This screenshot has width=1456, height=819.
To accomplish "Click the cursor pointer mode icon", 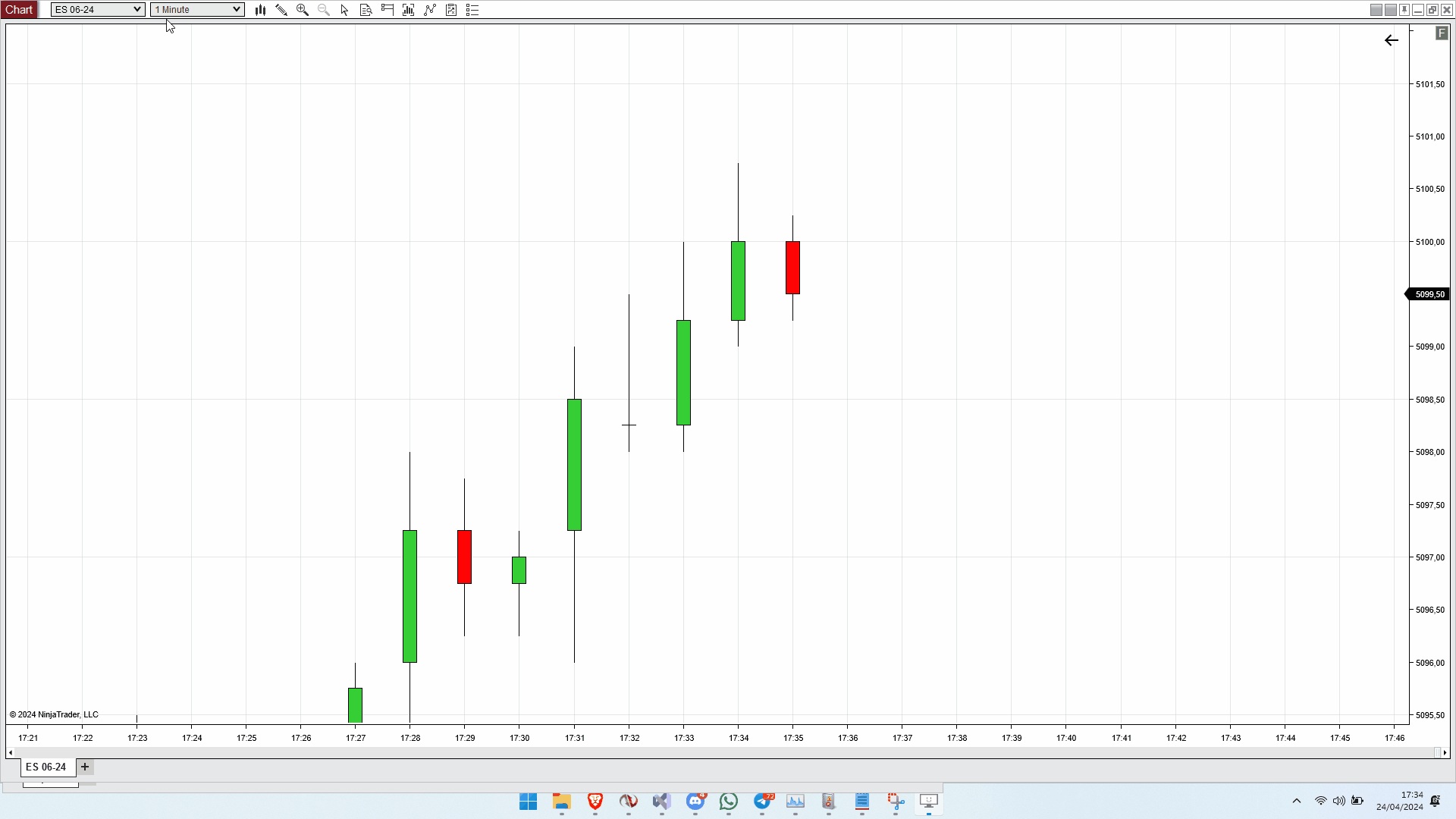I will (345, 10).
